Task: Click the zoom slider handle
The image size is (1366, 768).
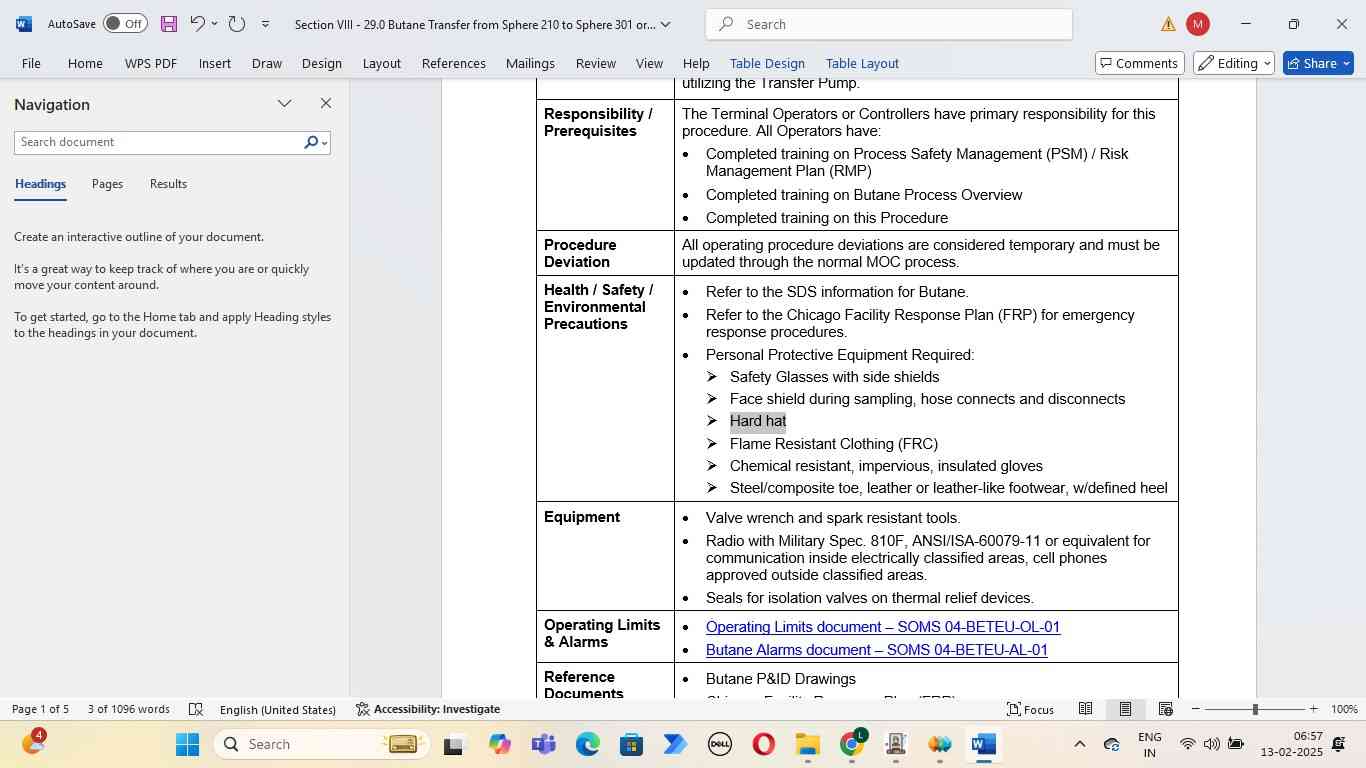Action: (x=1255, y=709)
